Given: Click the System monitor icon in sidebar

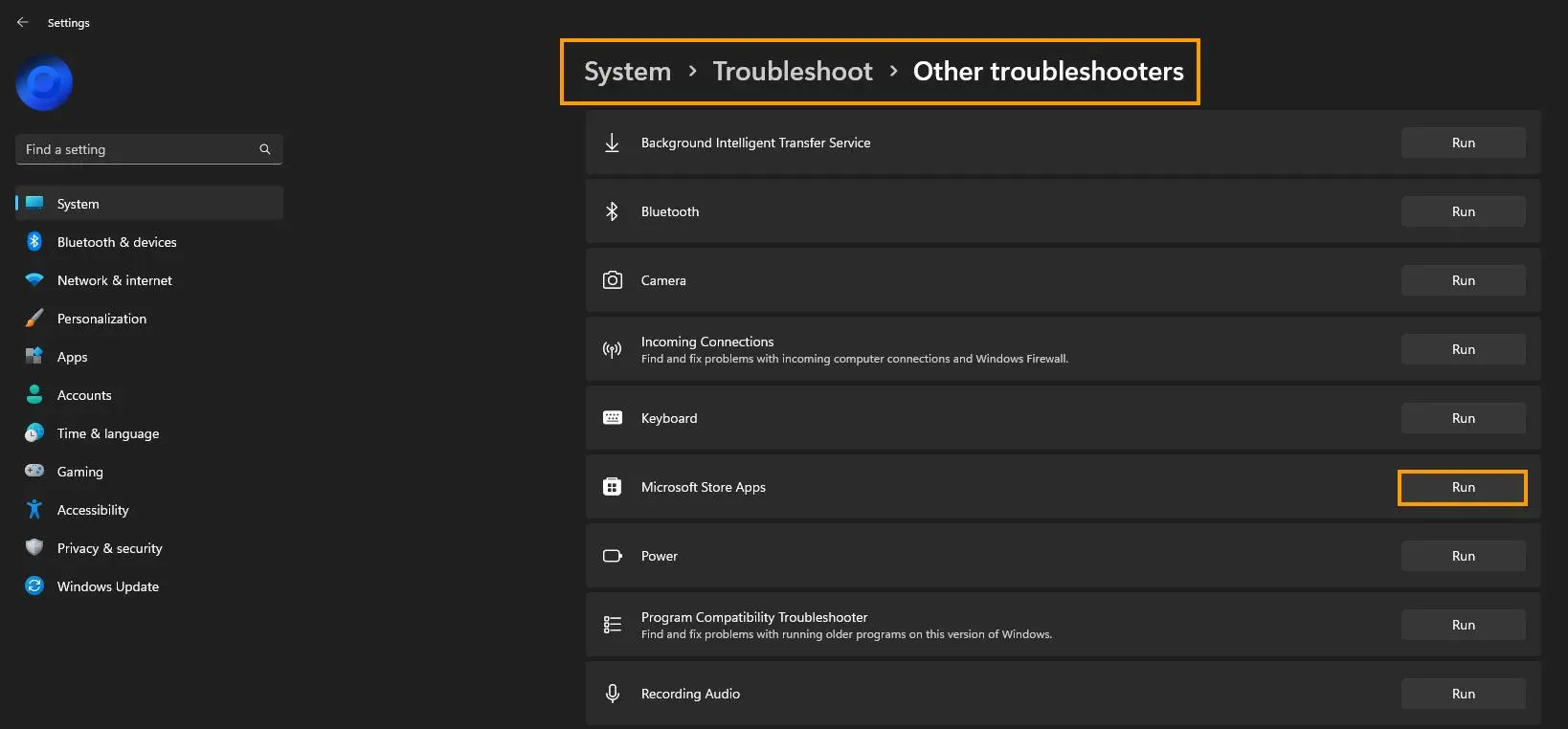Looking at the screenshot, I should point(34,203).
